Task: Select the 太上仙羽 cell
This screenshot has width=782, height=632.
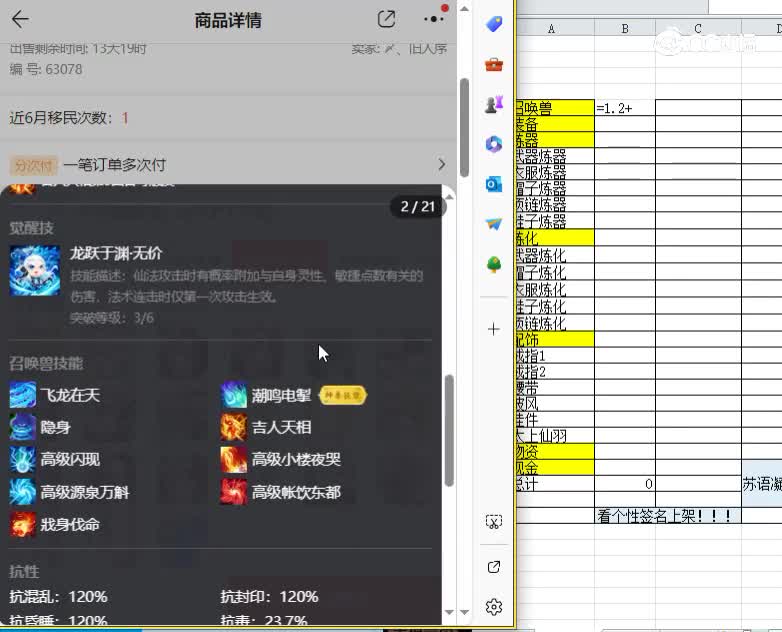Action: coord(555,436)
